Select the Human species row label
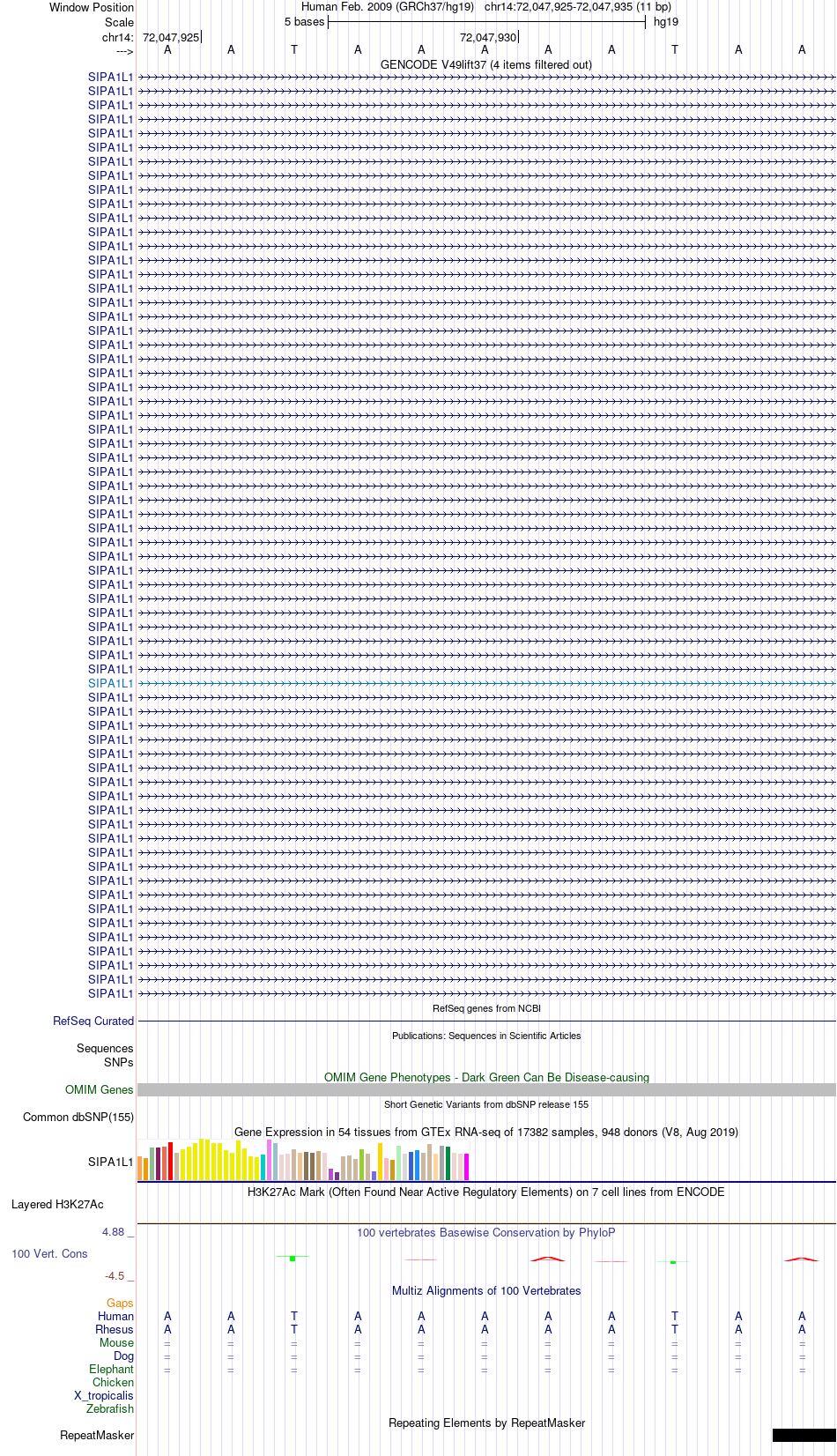 pyautogui.click(x=115, y=1316)
